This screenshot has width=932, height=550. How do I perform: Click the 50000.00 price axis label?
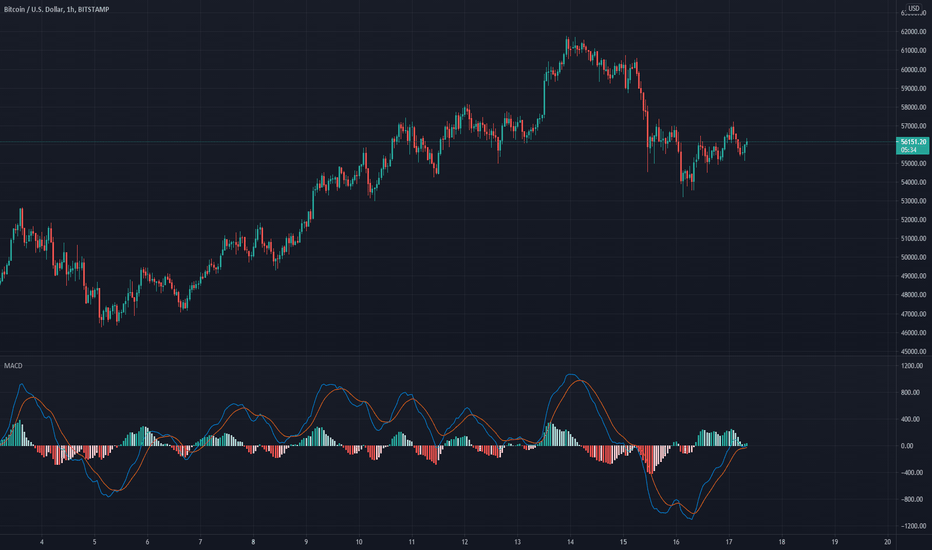pos(914,257)
